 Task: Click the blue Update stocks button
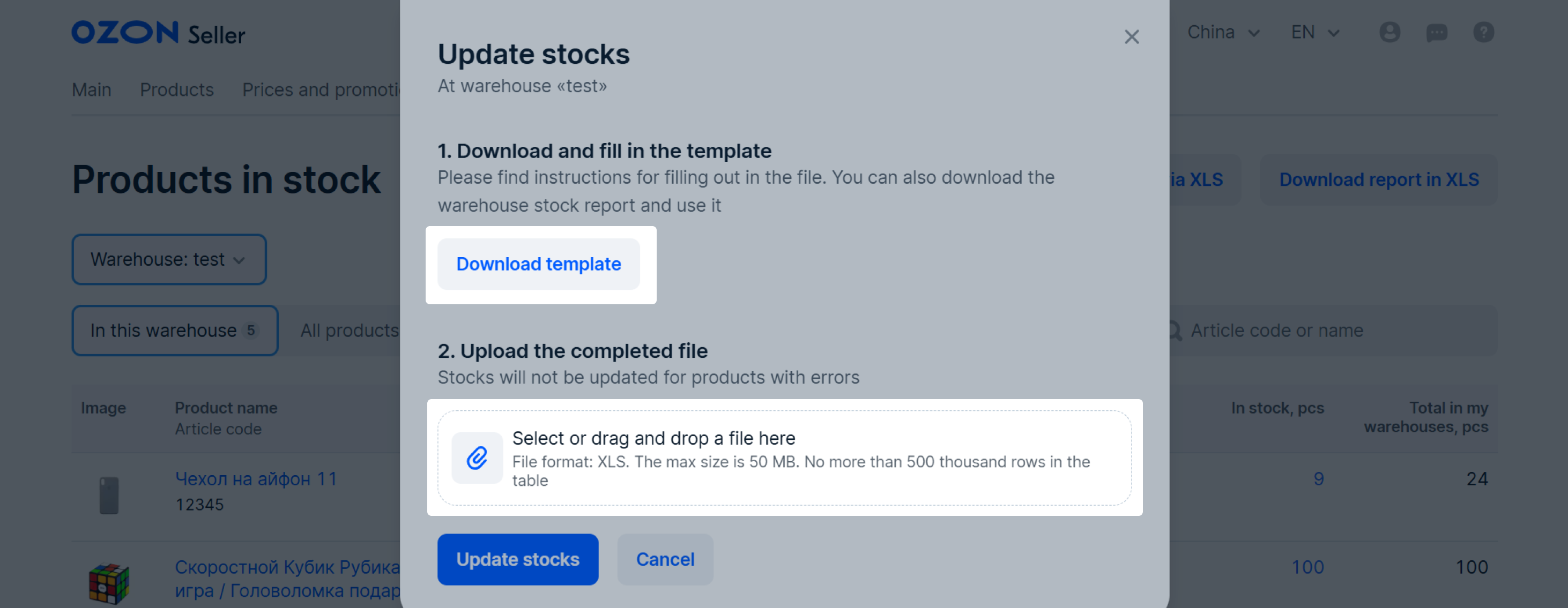(517, 559)
